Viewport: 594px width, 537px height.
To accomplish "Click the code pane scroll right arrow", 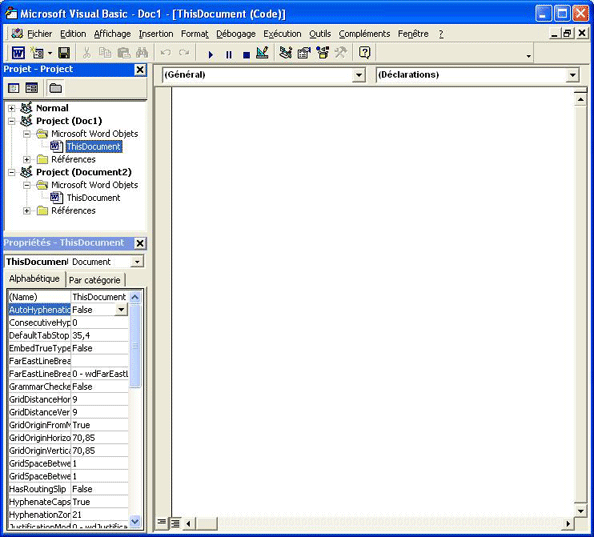I will pyautogui.click(x=567, y=524).
